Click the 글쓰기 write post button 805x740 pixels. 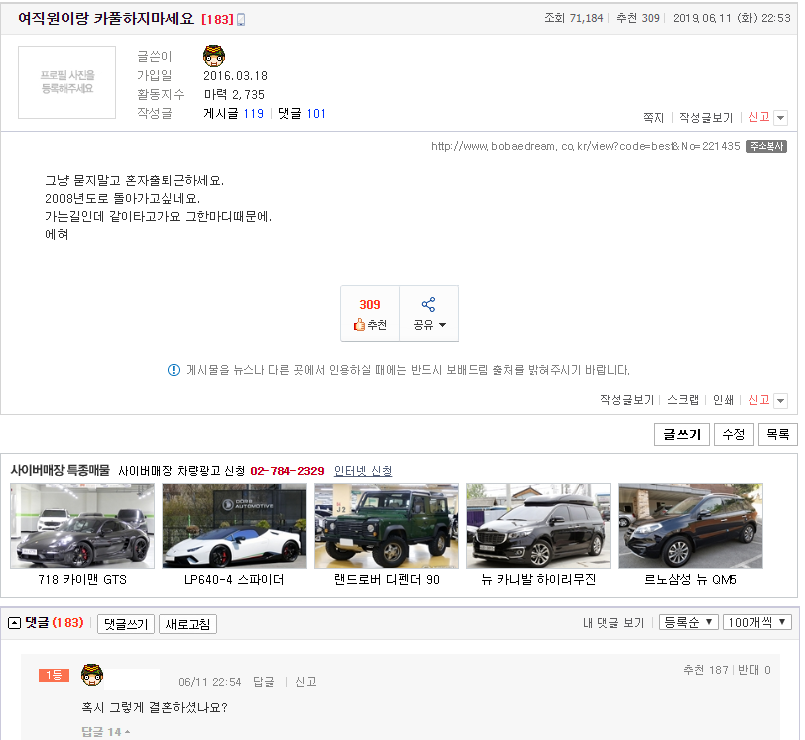(x=682, y=434)
